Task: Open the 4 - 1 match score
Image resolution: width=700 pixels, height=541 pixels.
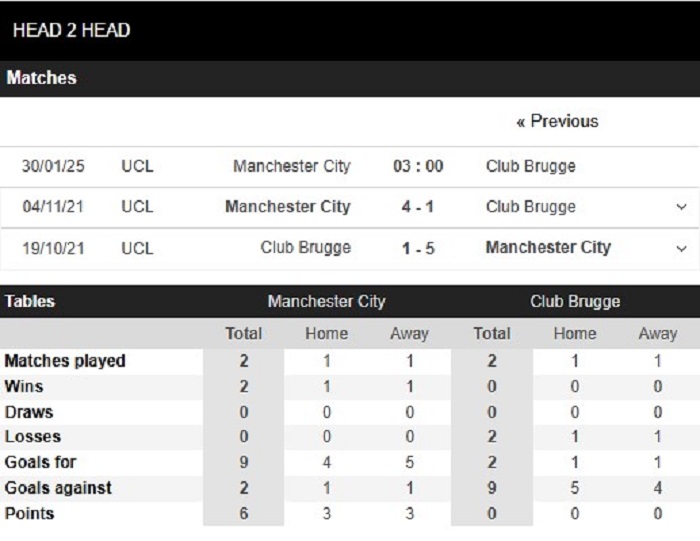Action: pos(417,207)
